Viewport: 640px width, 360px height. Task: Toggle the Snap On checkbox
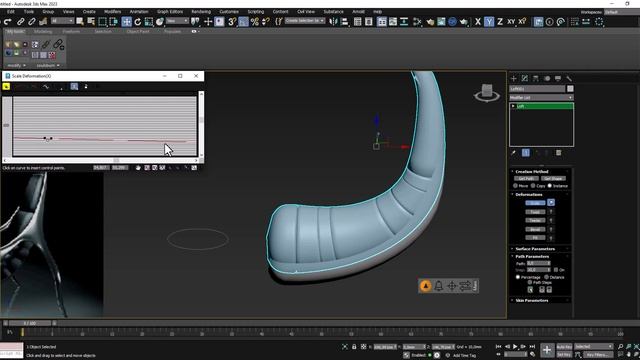556,270
